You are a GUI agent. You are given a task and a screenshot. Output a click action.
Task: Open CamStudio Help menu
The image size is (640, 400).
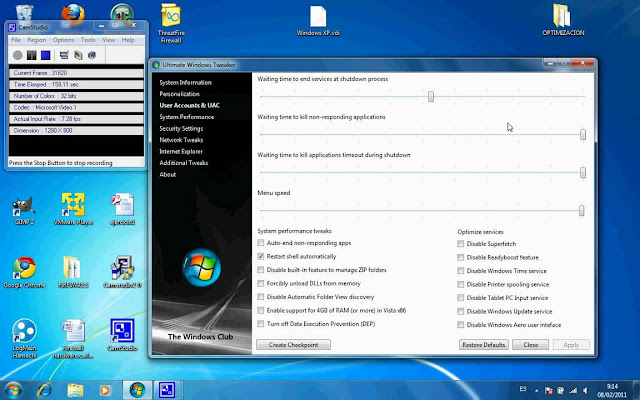point(128,40)
